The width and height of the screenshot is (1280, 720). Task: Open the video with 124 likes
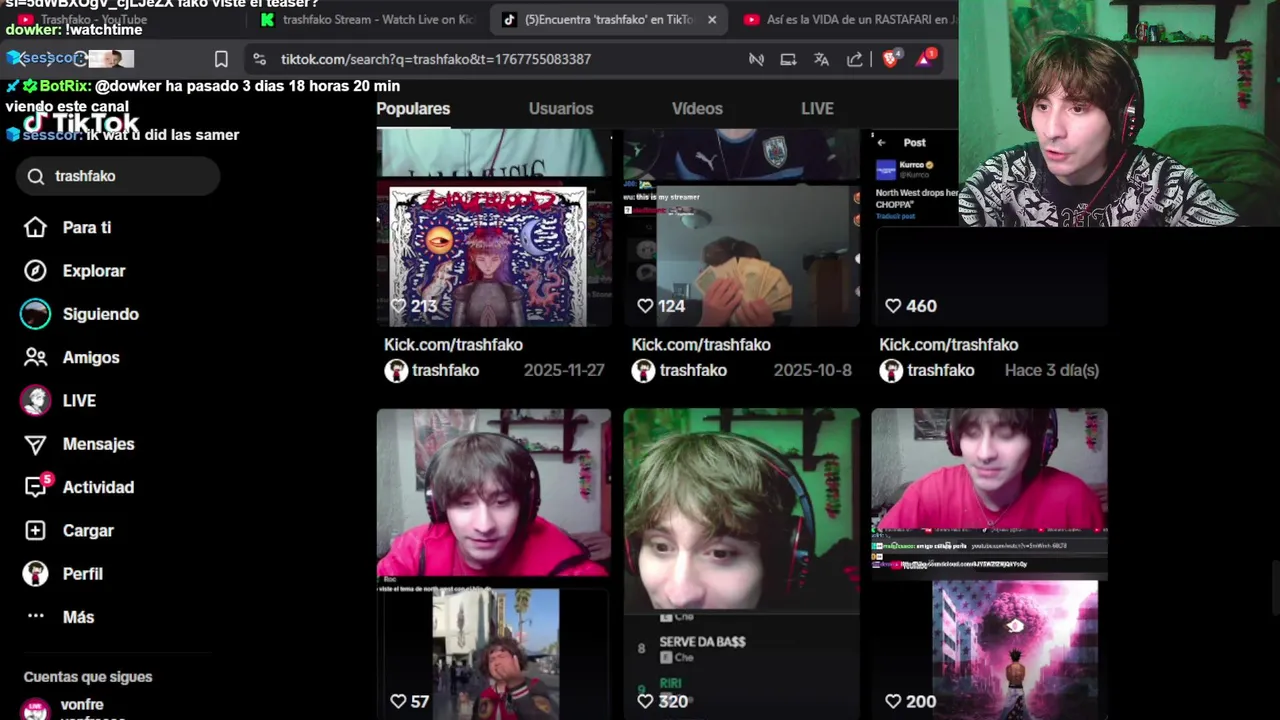(741, 228)
